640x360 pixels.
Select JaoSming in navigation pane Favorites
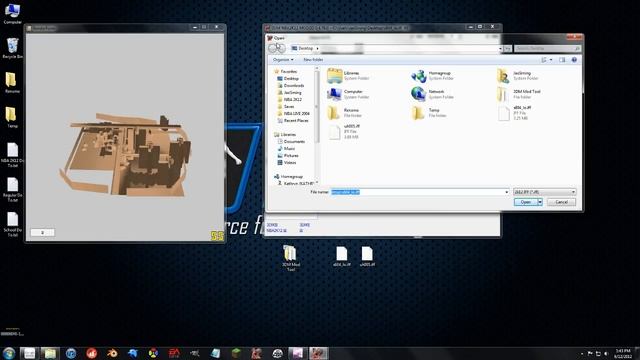(289, 93)
